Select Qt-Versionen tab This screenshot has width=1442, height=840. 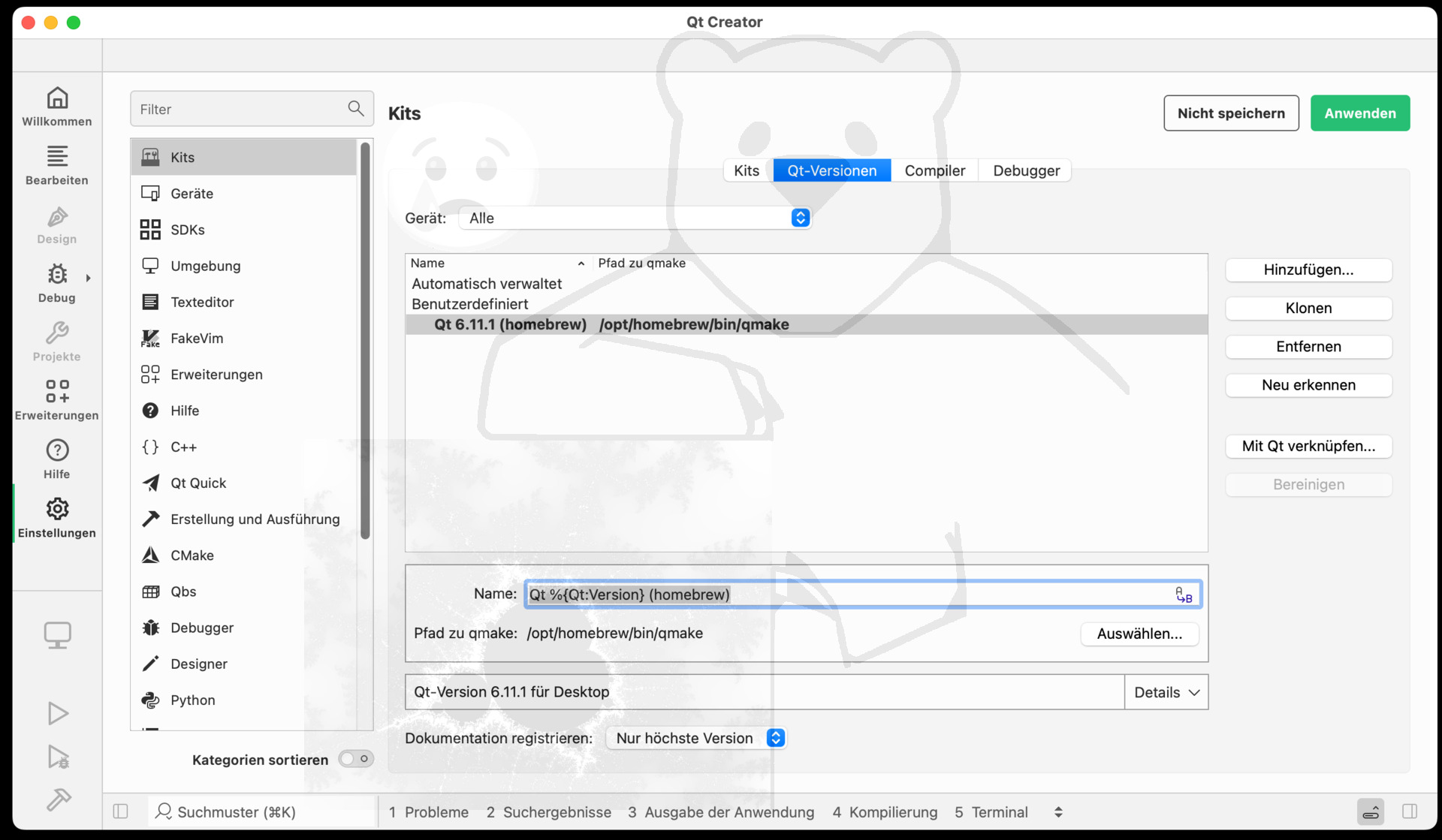[x=831, y=171]
